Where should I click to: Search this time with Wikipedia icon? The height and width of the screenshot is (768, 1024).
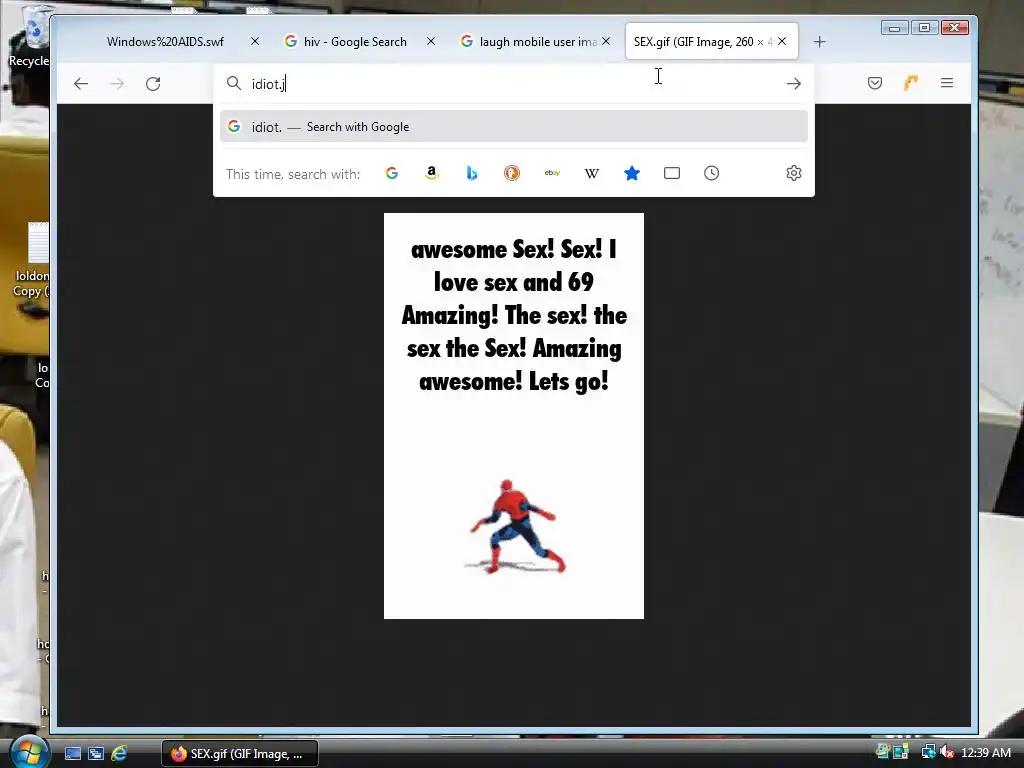click(x=592, y=173)
